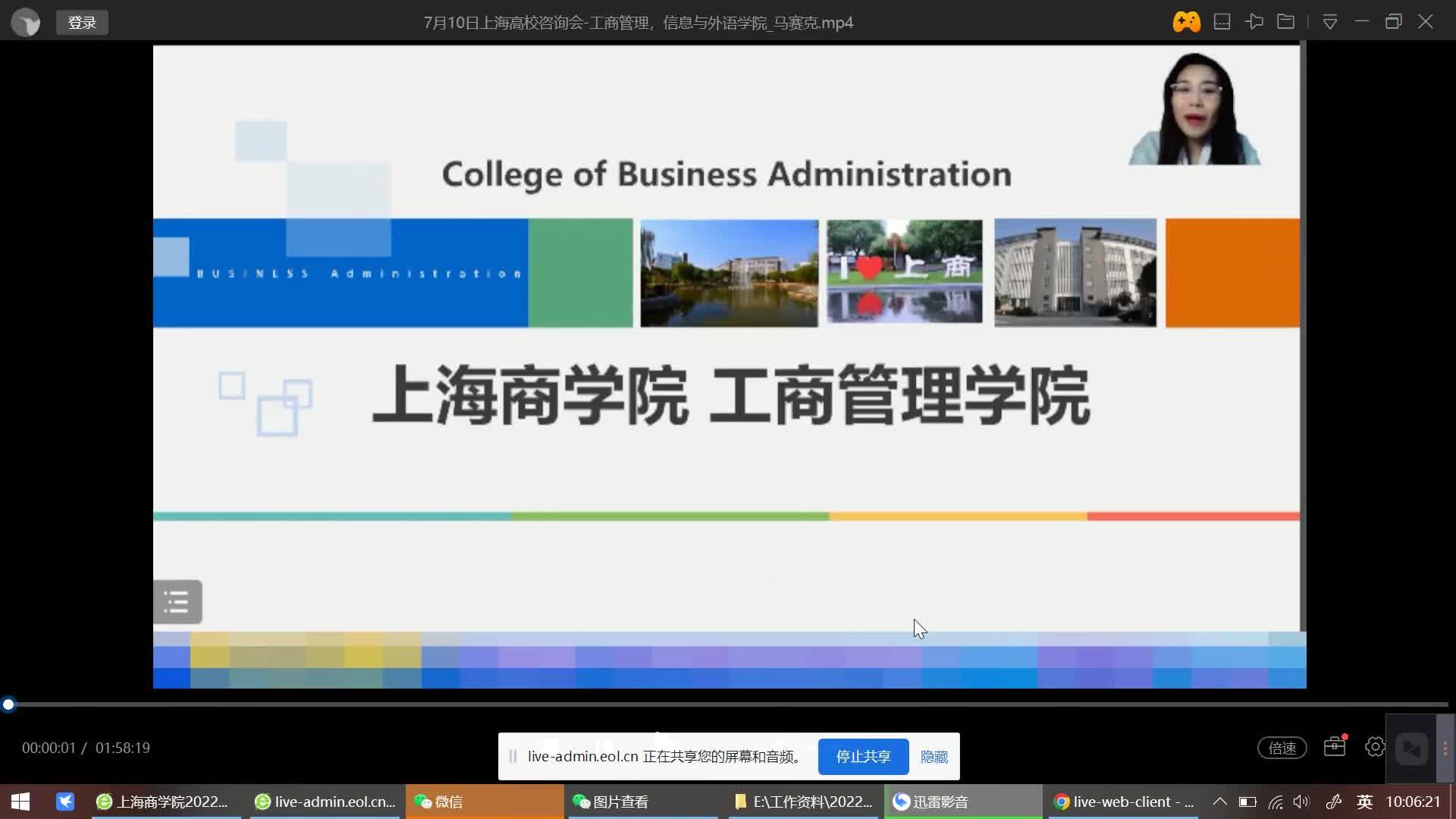1456x819 pixels.
Task: Click the 上海商学院 工商管理学院 title text
Action: [x=731, y=395]
